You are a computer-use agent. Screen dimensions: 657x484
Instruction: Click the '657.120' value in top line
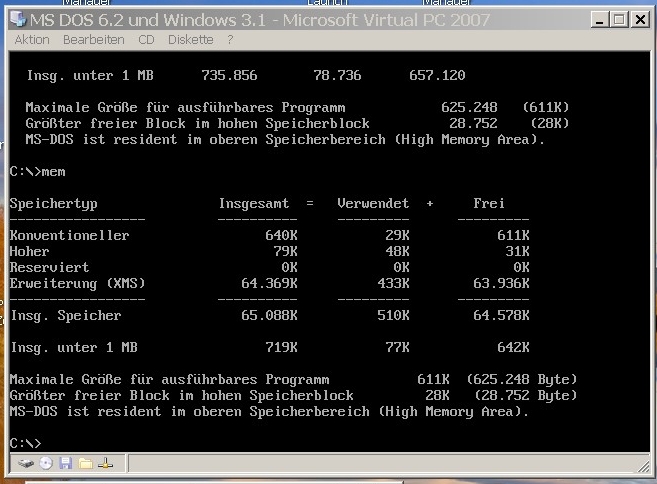pos(437,75)
